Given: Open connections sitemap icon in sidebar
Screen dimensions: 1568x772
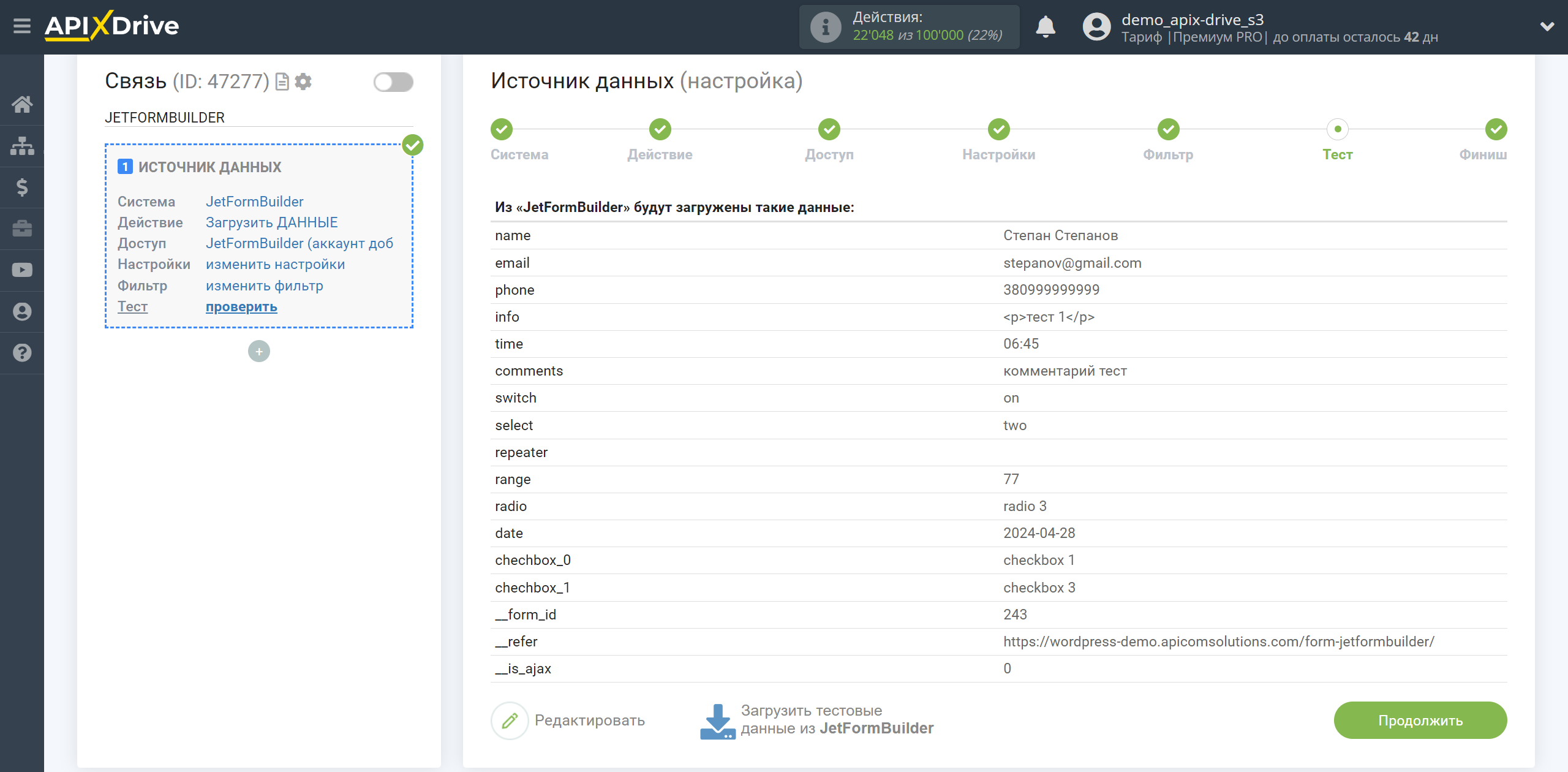Looking at the screenshot, I should (x=22, y=146).
